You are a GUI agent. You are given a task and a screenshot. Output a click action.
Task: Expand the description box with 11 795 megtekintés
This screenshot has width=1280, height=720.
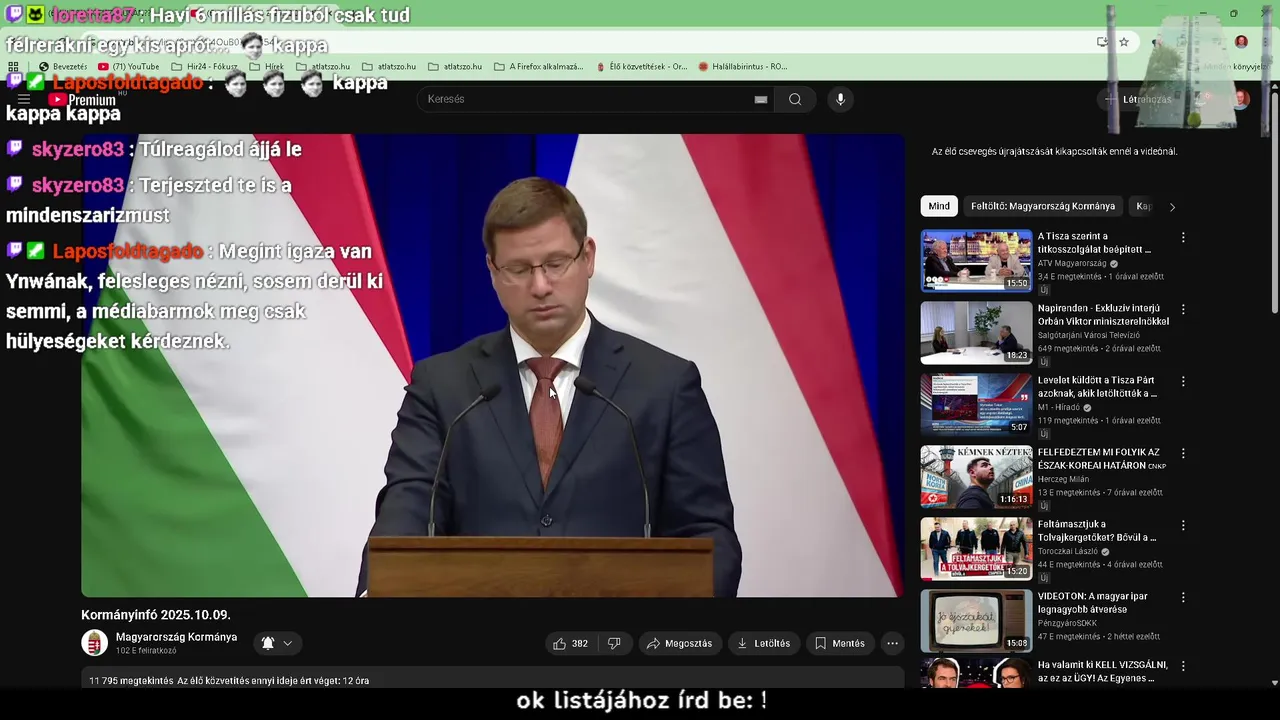pos(493,681)
